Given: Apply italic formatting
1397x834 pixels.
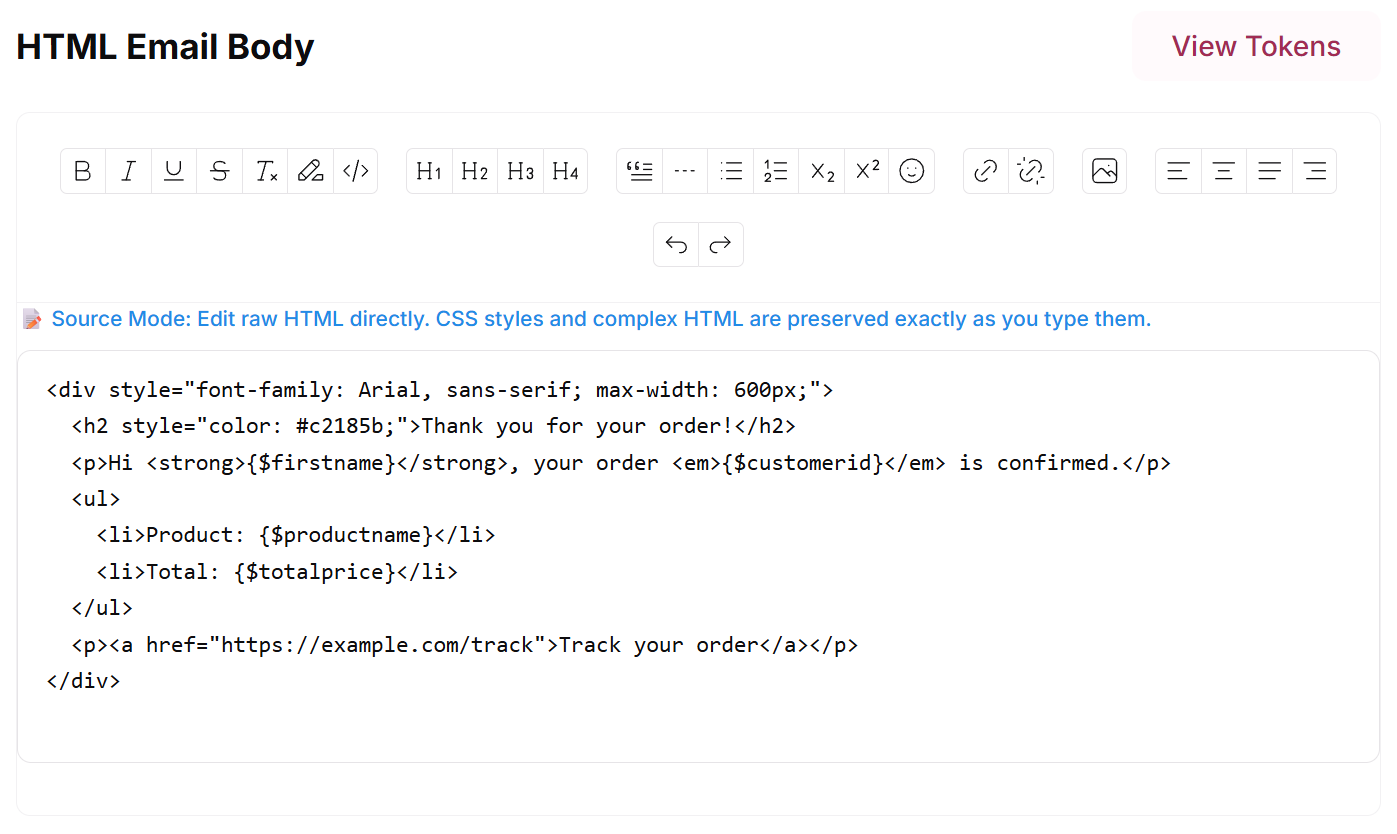Looking at the screenshot, I should [128, 171].
